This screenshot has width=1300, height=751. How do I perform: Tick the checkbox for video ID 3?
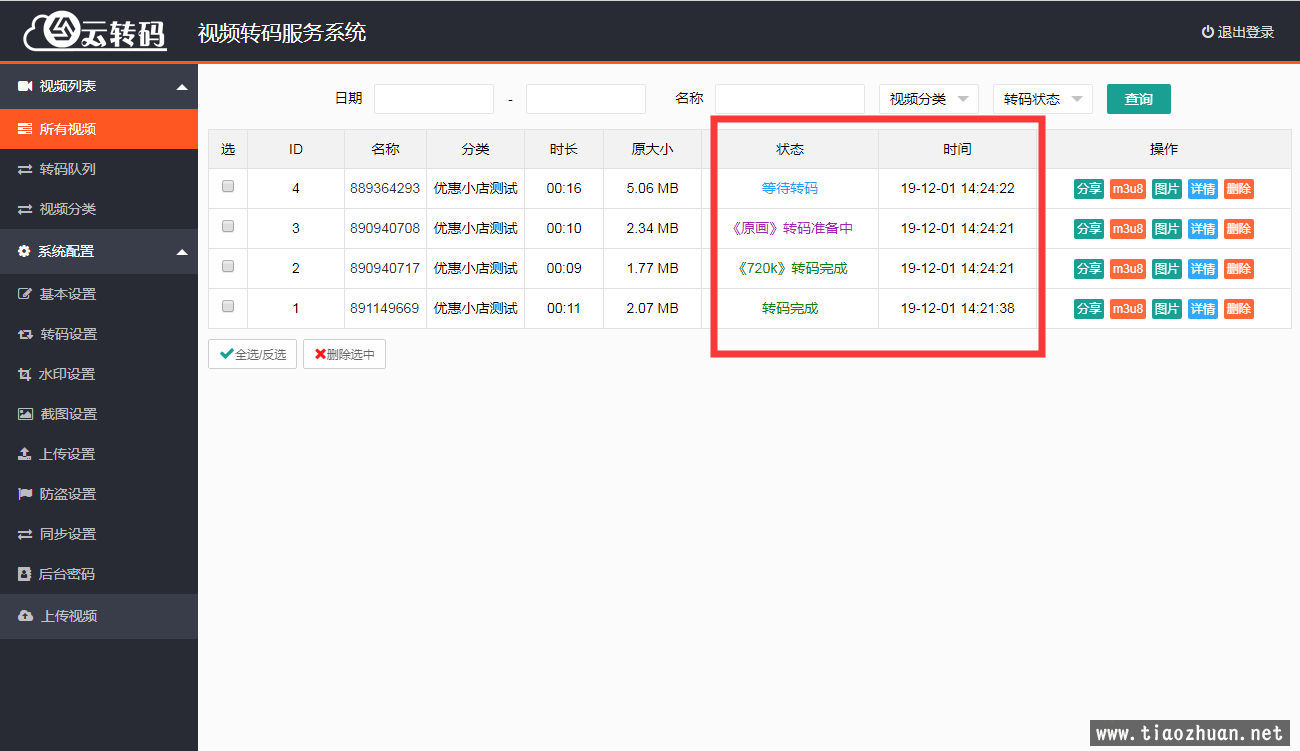tap(228, 226)
